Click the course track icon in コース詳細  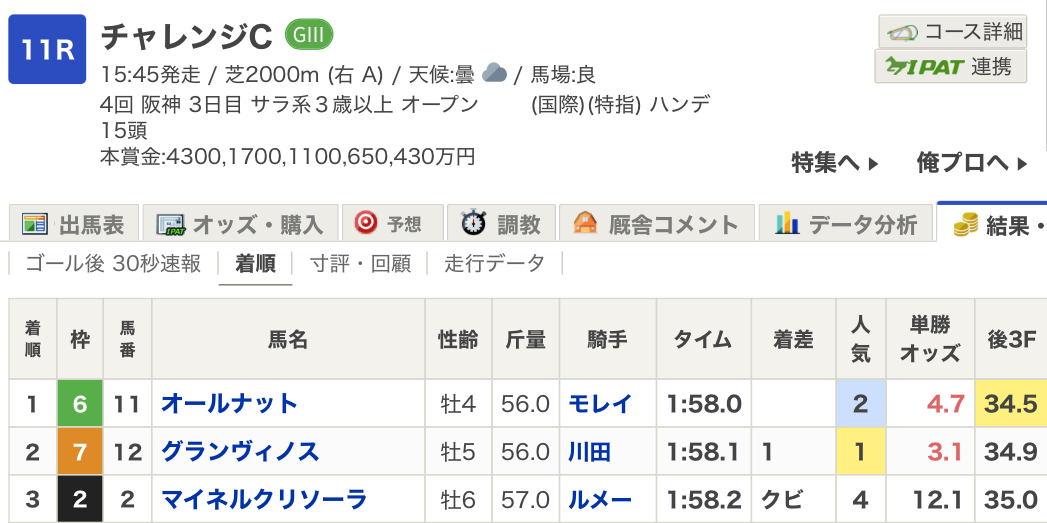pyautogui.click(x=902, y=32)
